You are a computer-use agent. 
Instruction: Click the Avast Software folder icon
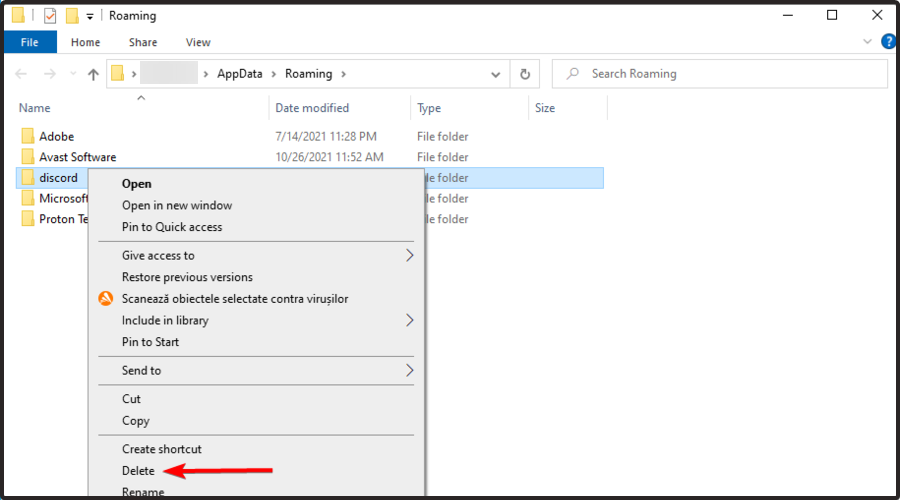(27, 157)
